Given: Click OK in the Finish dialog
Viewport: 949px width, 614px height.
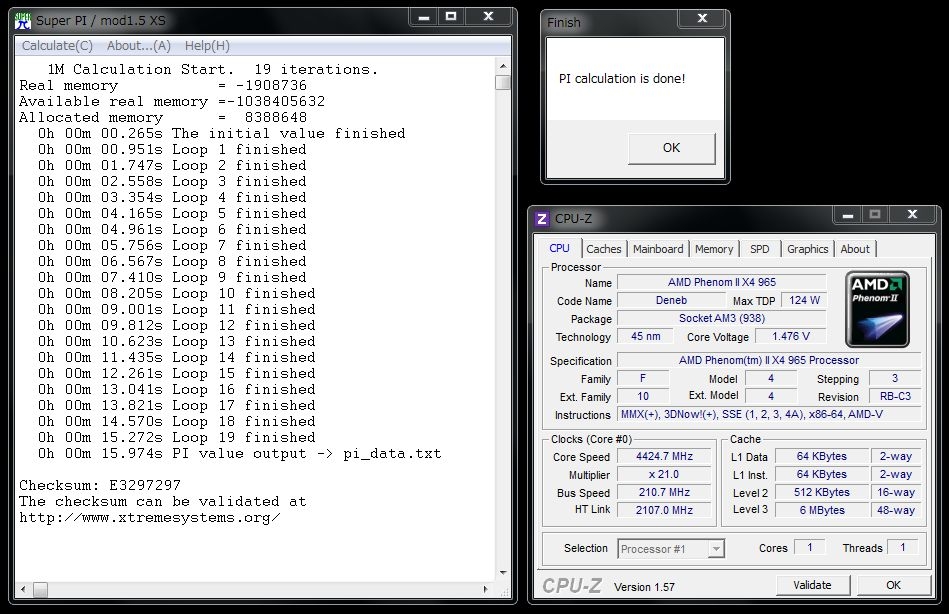Looking at the screenshot, I should (x=671, y=148).
